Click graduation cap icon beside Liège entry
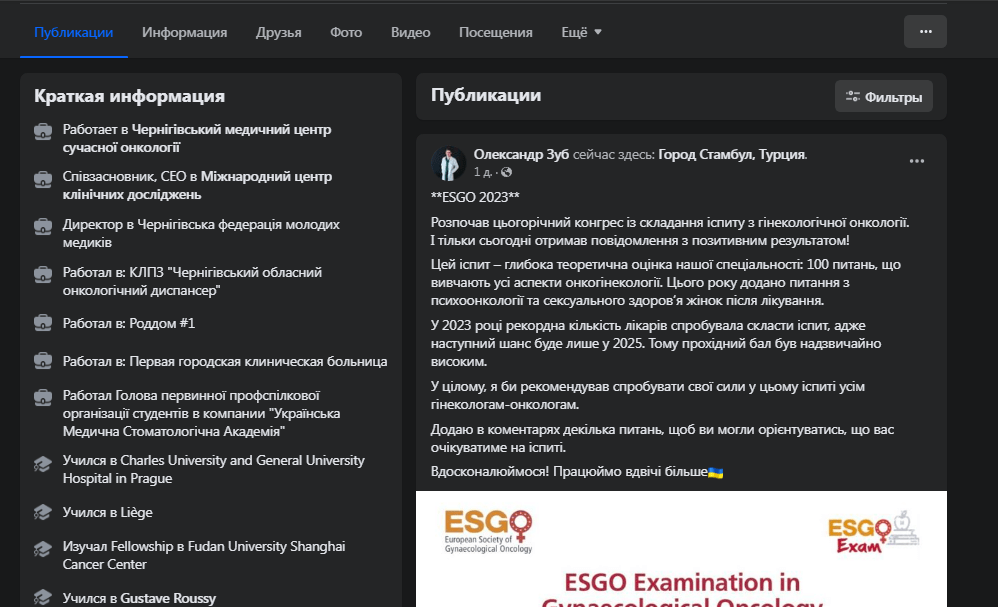The width and height of the screenshot is (998, 607). 43,512
